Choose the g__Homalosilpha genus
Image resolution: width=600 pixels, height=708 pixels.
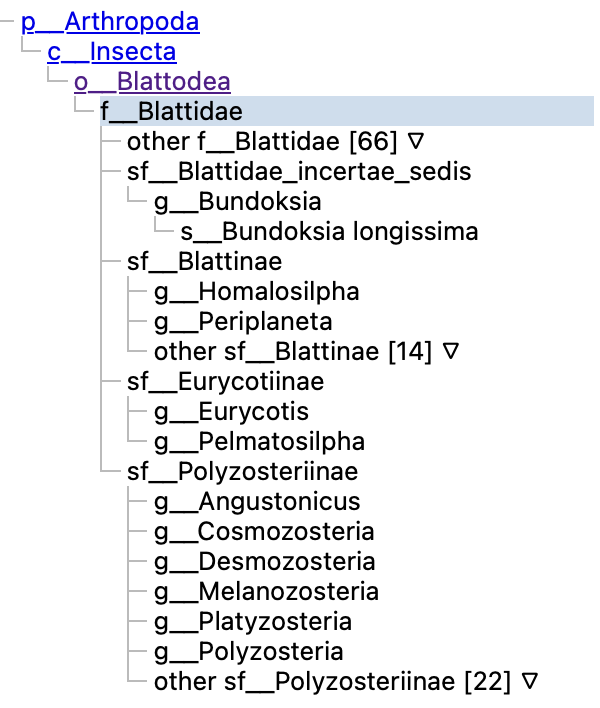pyautogui.click(x=256, y=292)
